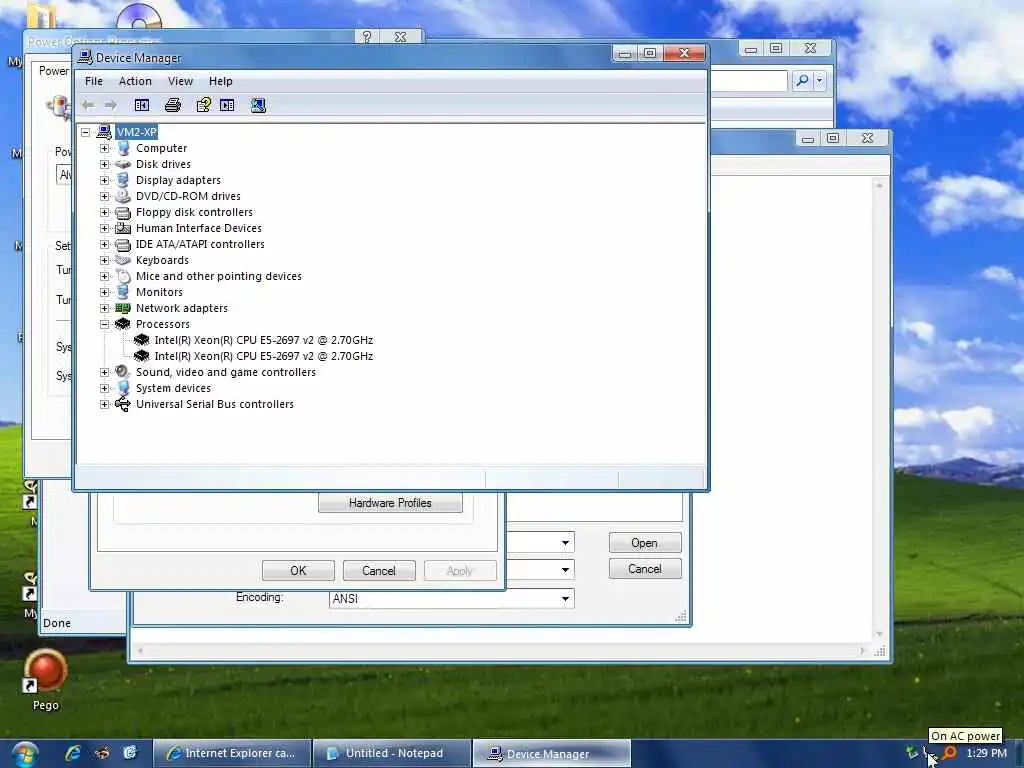The width and height of the screenshot is (1024, 768).
Task: Expand the DVD/CD-ROM drives node
Action: [104, 196]
